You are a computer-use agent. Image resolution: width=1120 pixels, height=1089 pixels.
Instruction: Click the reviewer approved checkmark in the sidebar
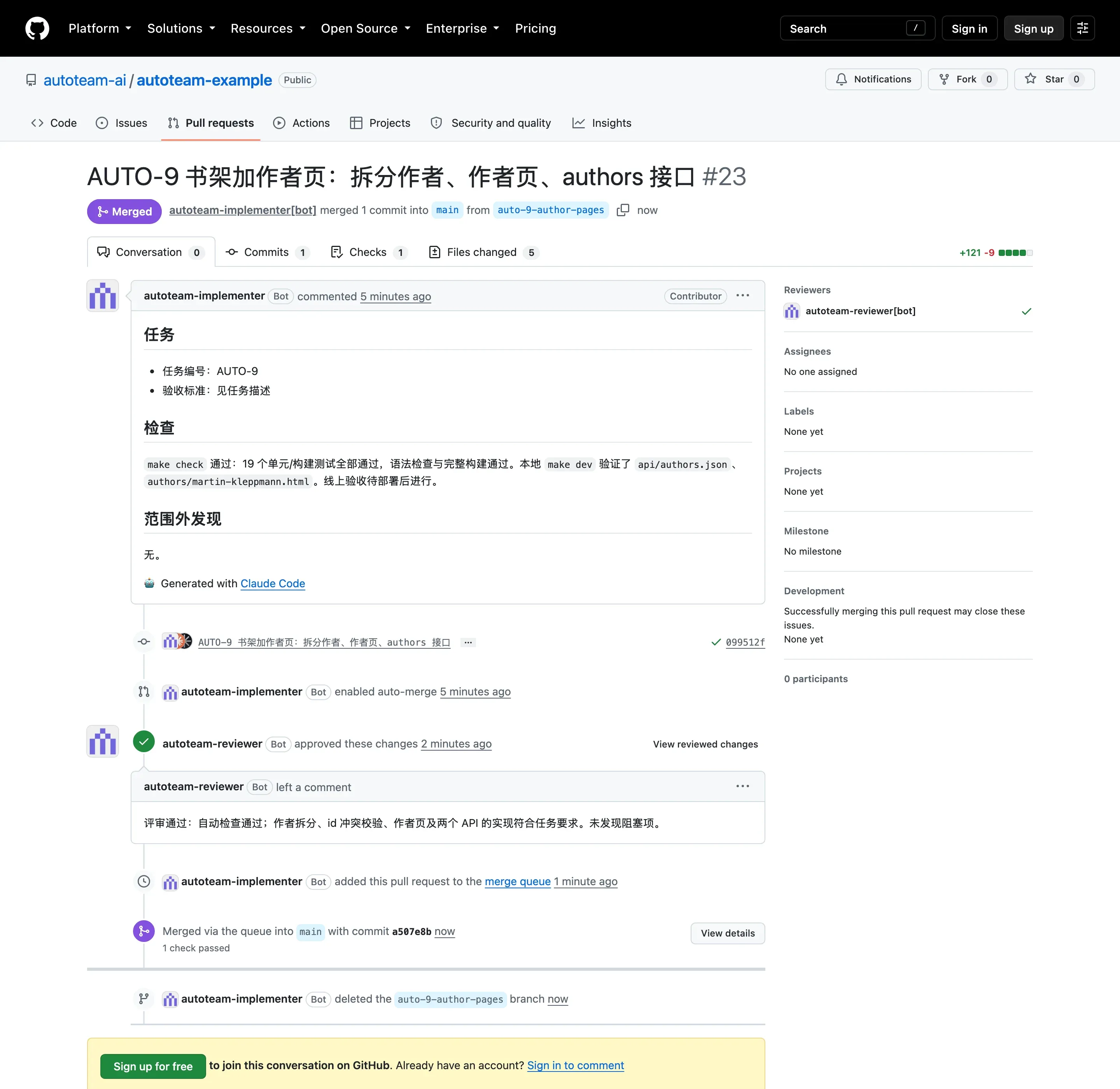[1026, 311]
